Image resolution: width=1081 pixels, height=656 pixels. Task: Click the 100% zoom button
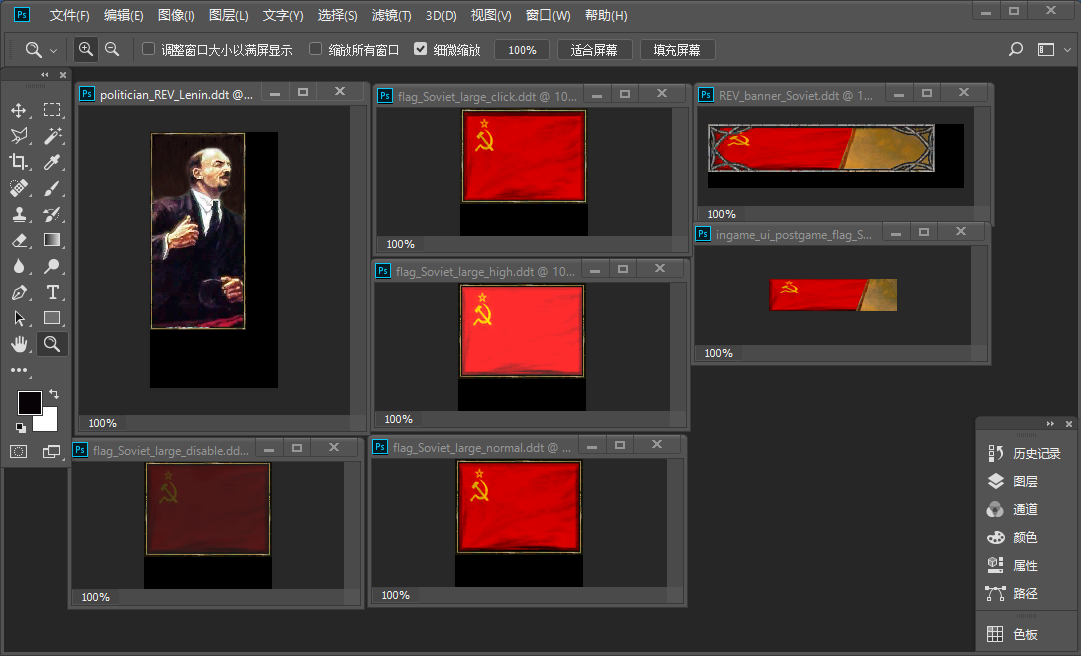point(522,50)
